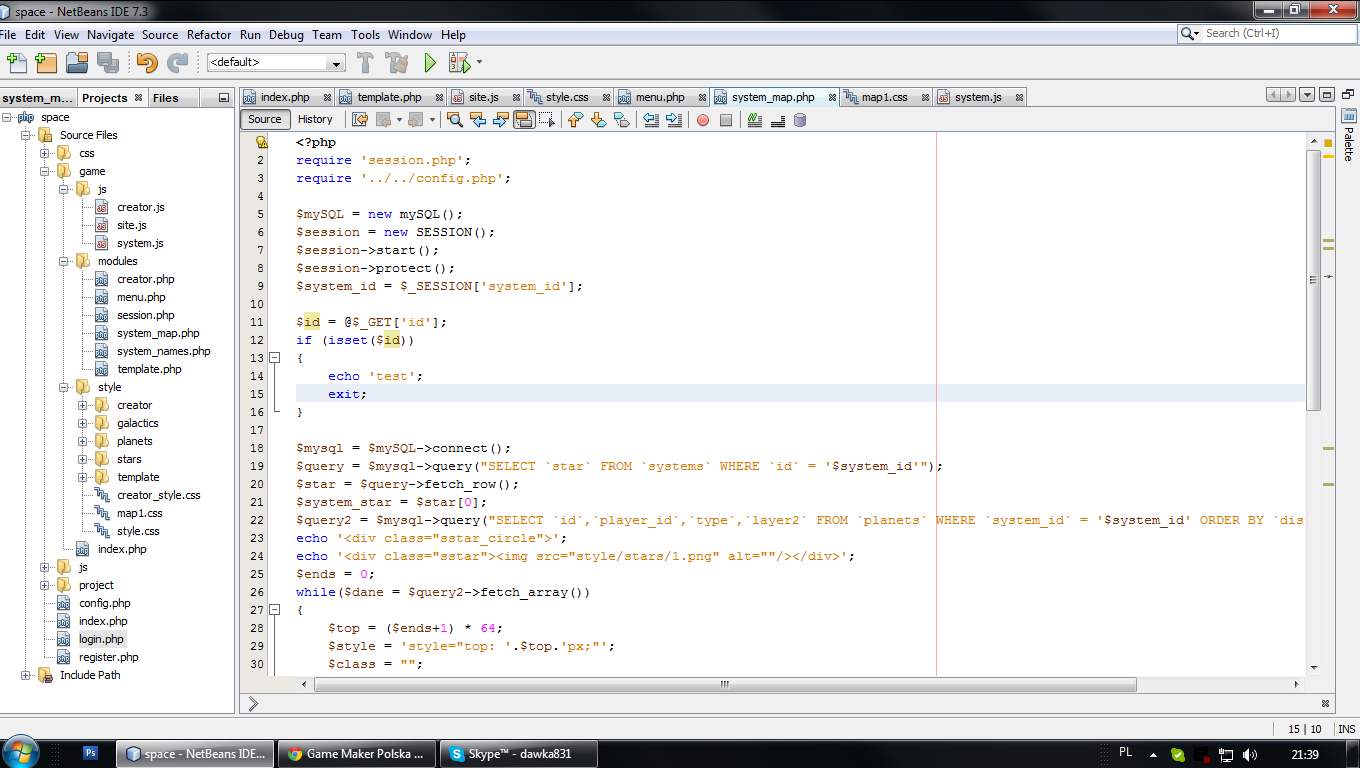1360x768 pixels.
Task: Select login.php in the project tree
Action: pos(101,639)
